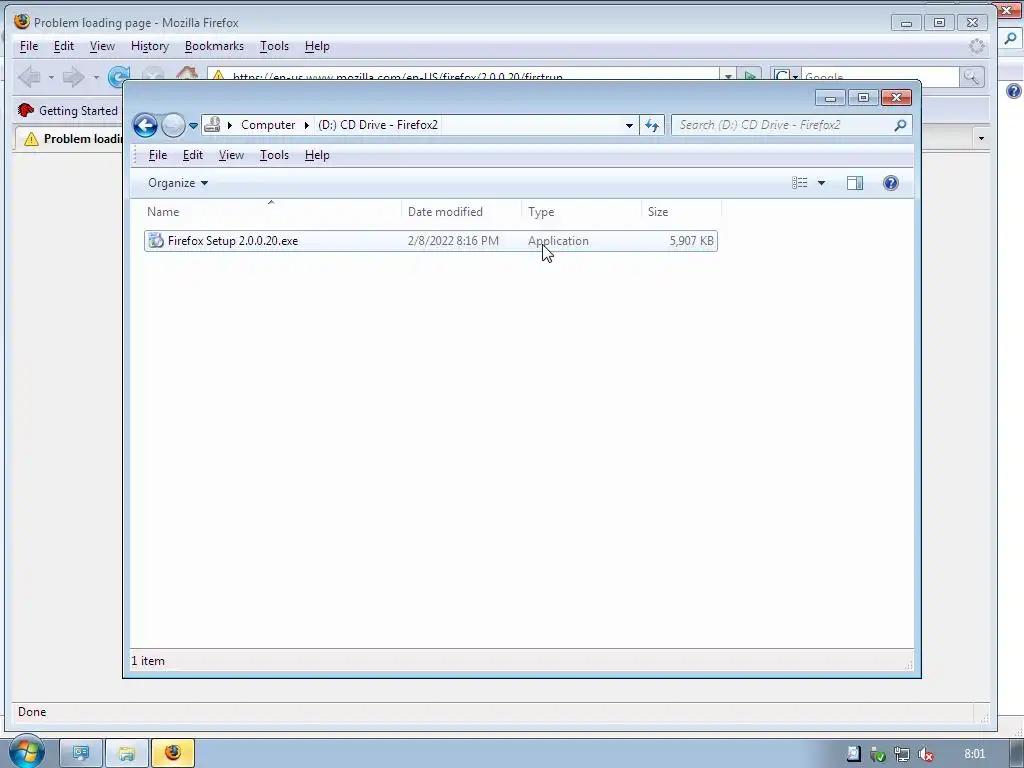Click the Firefox Reload button
Viewport: 1024px width, 768px height.
coord(118,76)
